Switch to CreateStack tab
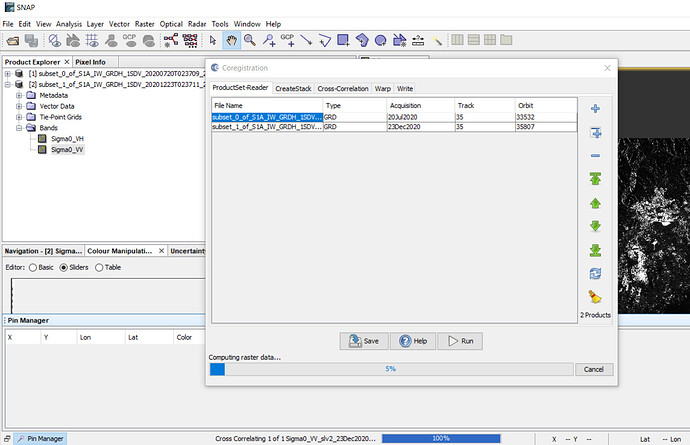 (293, 88)
